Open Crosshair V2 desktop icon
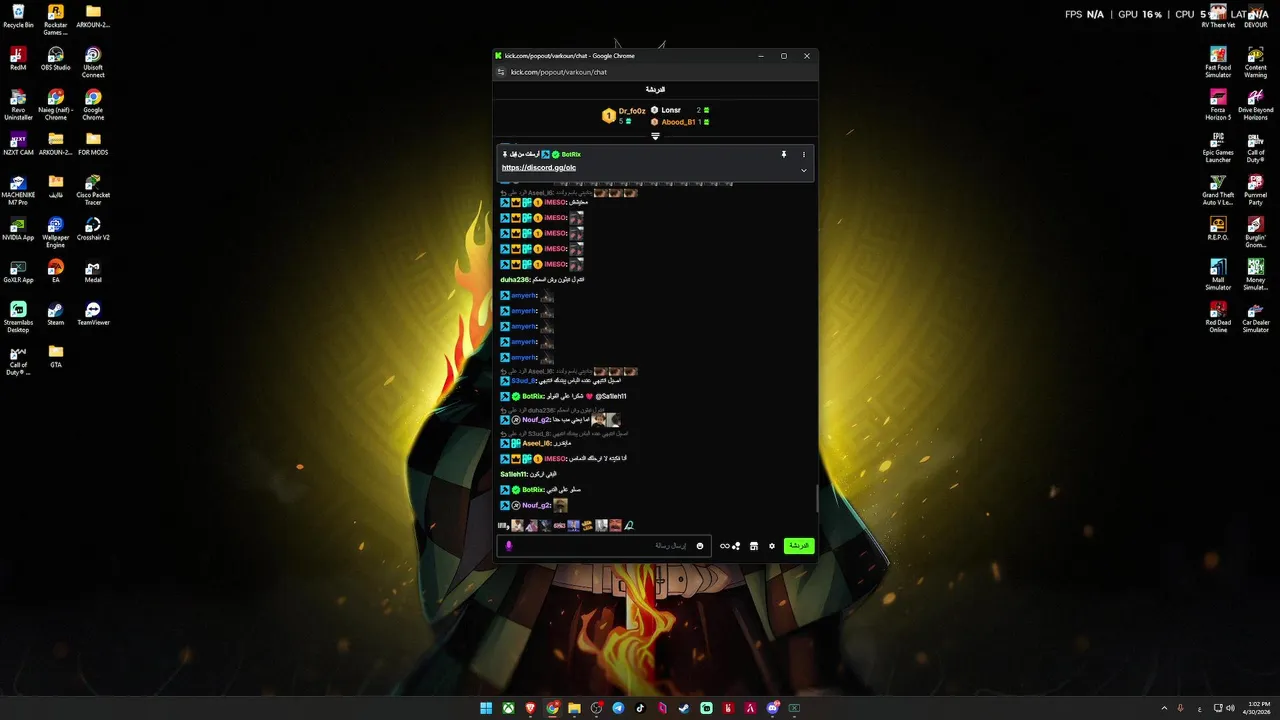1280x720 pixels. pos(93,229)
